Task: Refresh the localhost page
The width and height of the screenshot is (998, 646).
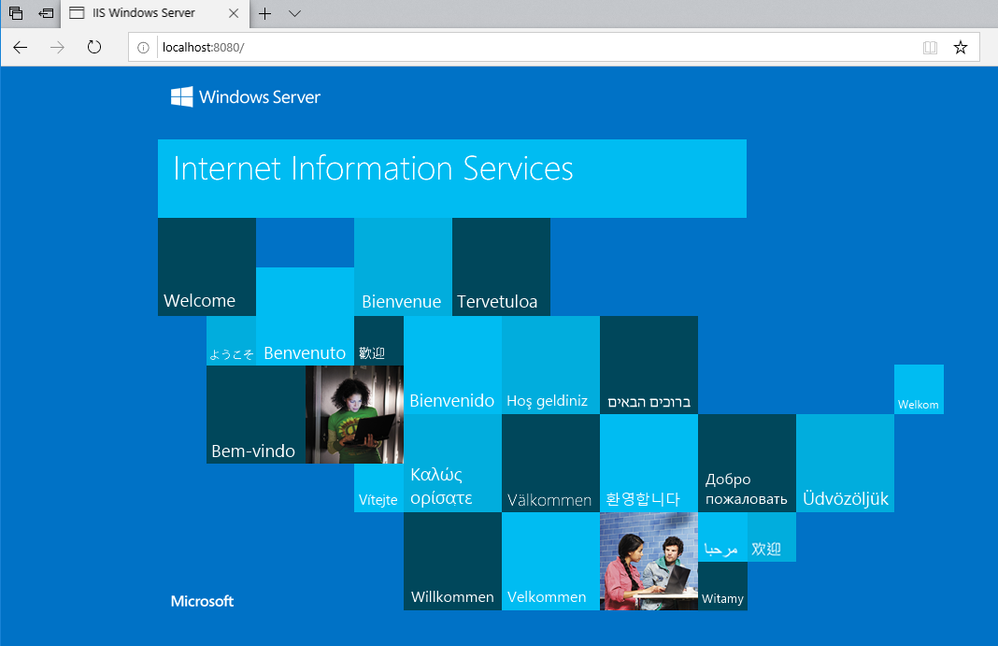Action: click(x=94, y=47)
